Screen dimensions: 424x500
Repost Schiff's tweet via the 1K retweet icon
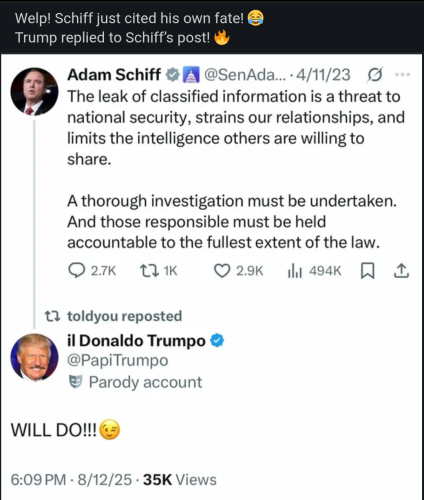(x=149, y=271)
